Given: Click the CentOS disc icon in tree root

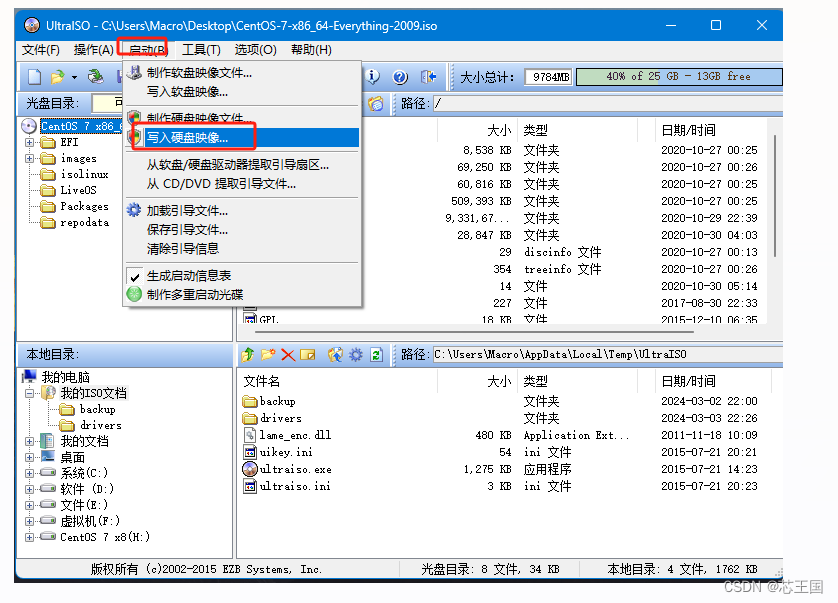Looking at the screenshot, I should (x=29, y=126).
